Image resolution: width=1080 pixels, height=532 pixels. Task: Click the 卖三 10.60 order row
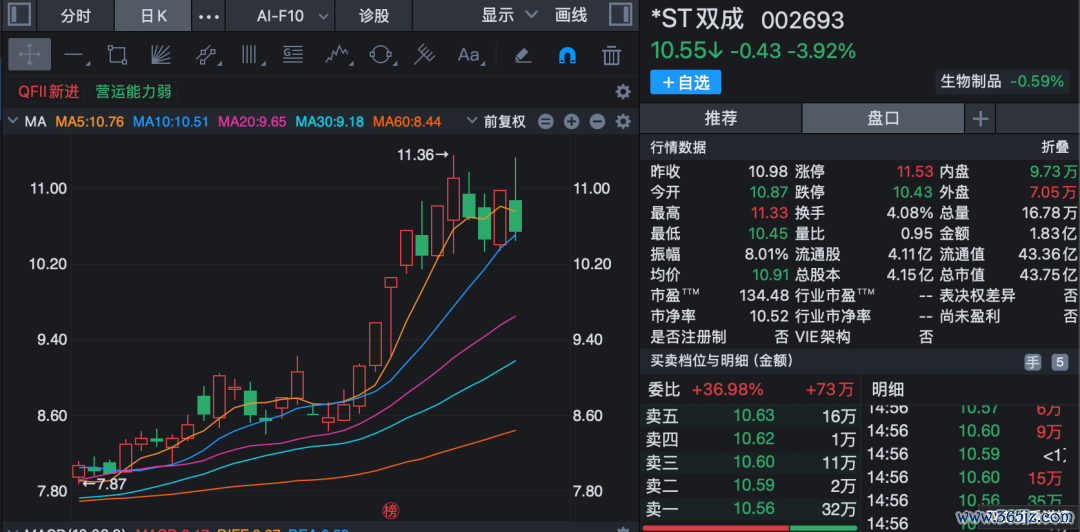[751, 462]
